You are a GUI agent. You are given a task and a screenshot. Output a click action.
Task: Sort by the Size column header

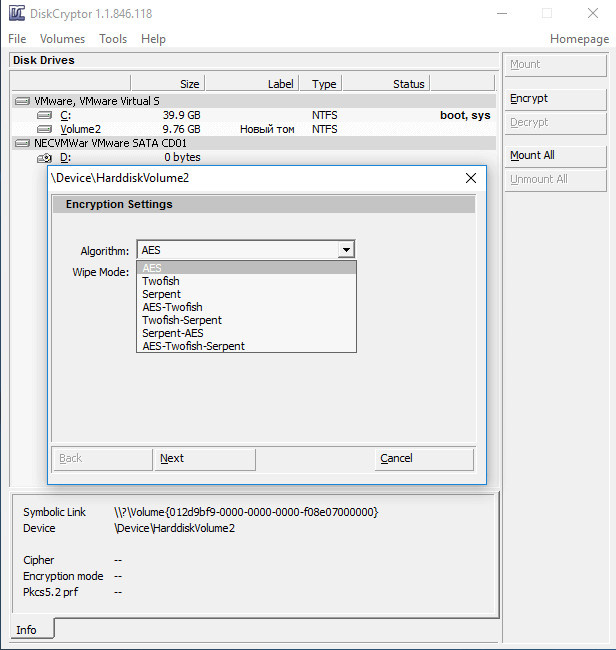167,84
